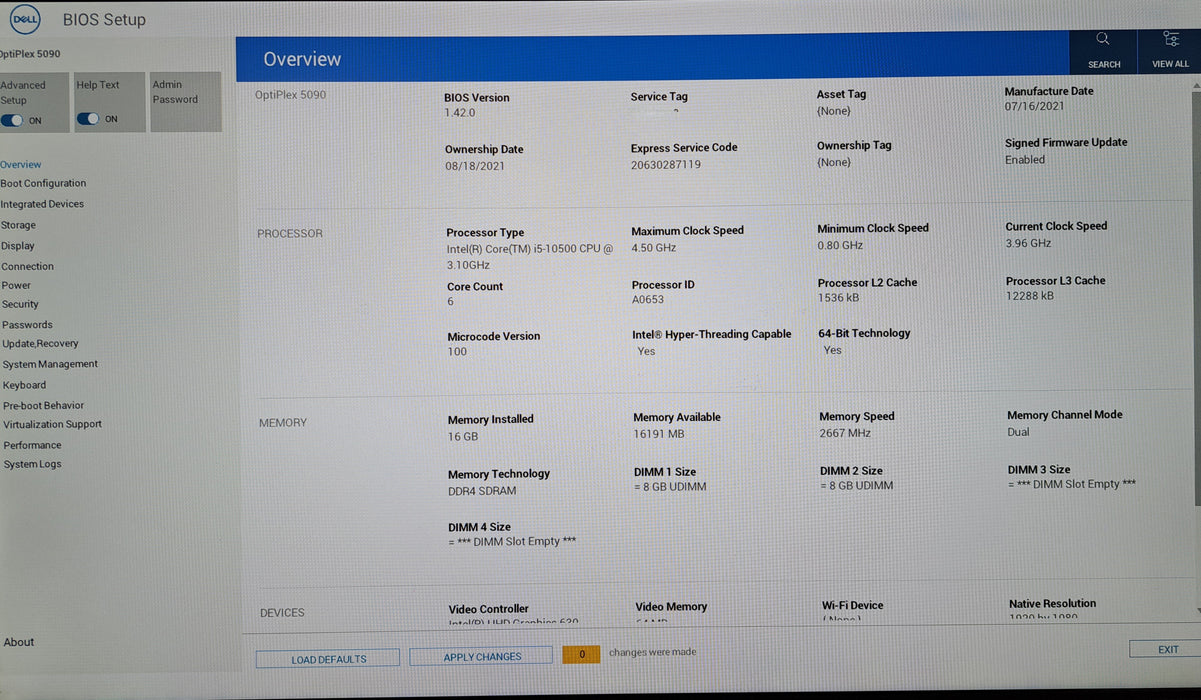Screen dimensions: 1201x700
Task: Click Ownership Date 08/18/2021
Action: [475, 166]
